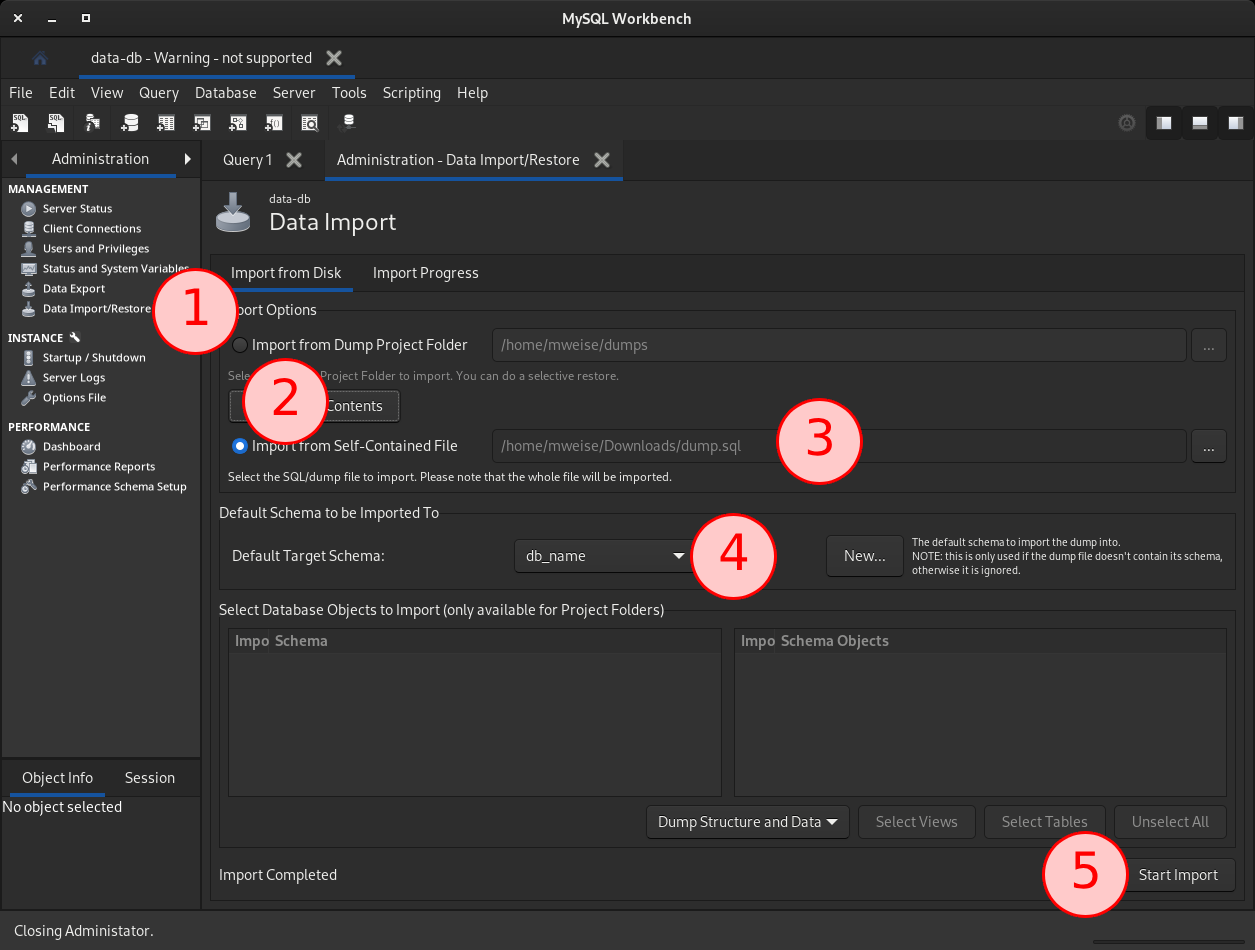The height and width of the screenshot is (950, 1255).
Task: Select Import from Self-Contained File option
Action: 239,445
